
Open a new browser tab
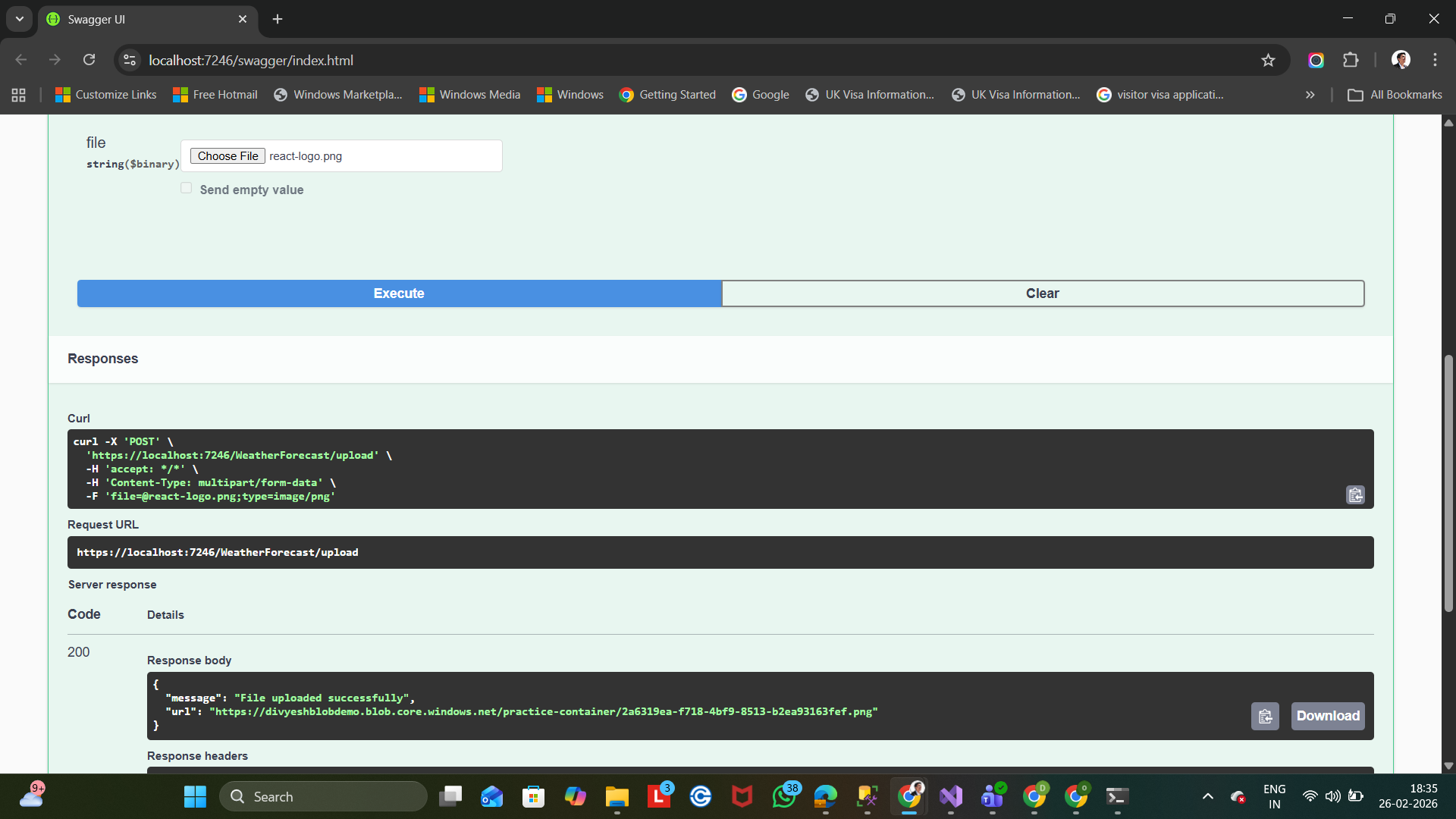[x=278, y=19]
